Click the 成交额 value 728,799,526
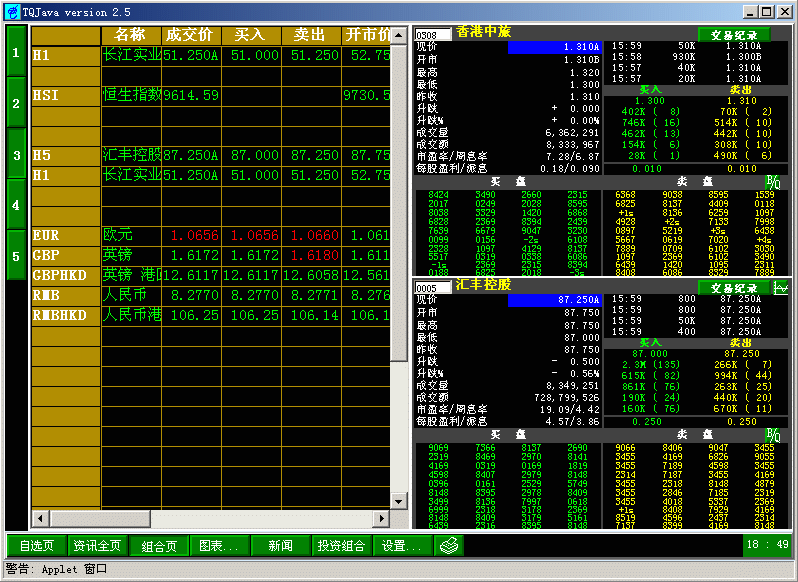This screenshot has height=582, width=798. point(566,398)
